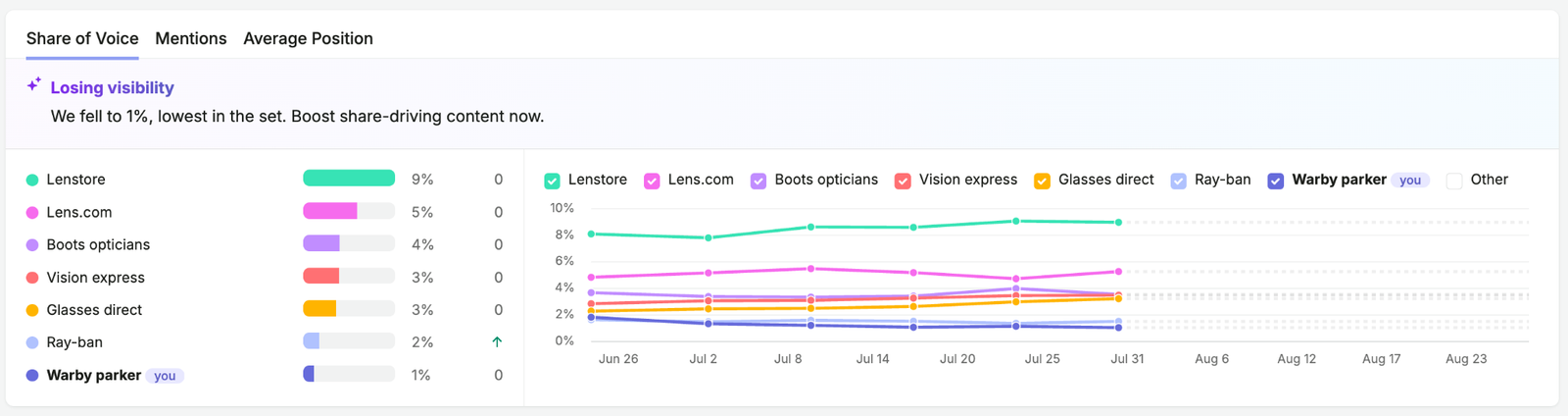1568x416 pixels.
Task: Click the green up arrow in Ray-ban row
Action: coord(497,342)
